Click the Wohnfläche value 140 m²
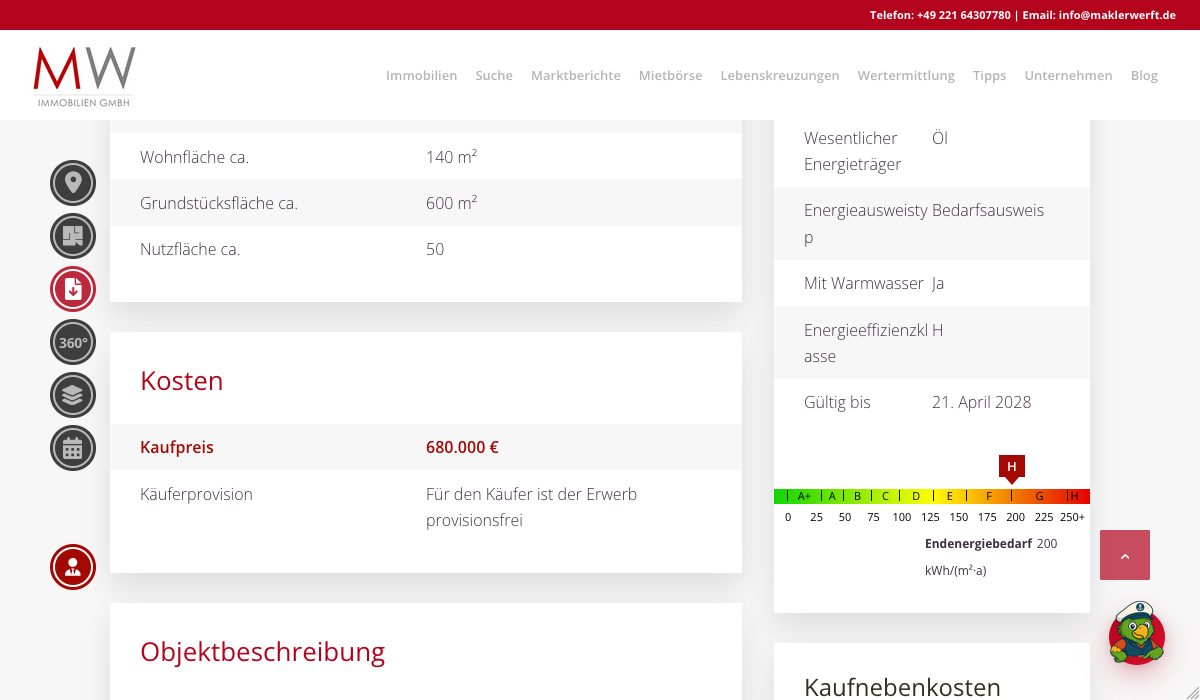Viewport: 1200px width, 700px height. tap(451, 157)
